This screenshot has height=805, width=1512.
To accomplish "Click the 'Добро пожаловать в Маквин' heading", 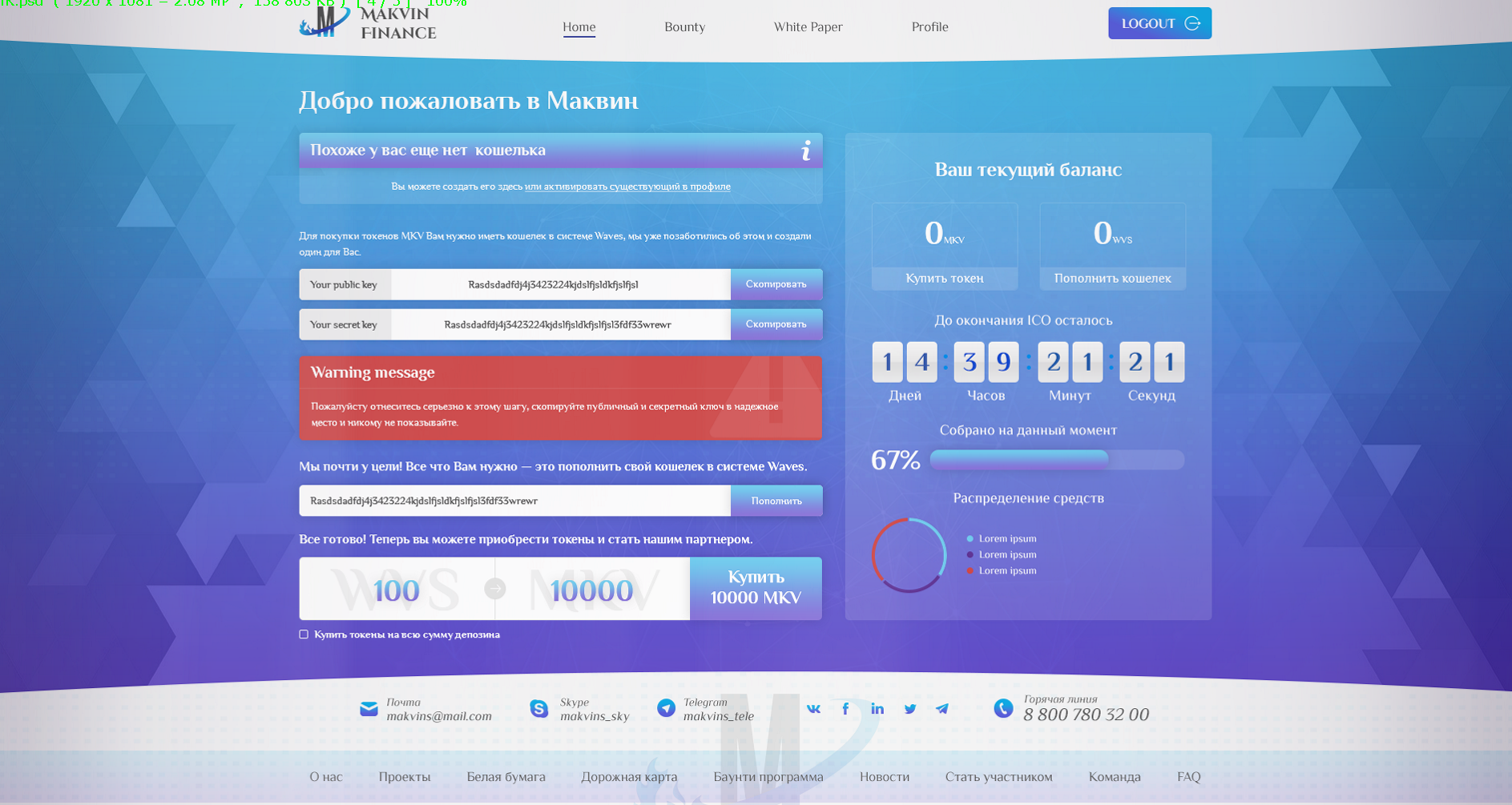I will click(469, 101).
